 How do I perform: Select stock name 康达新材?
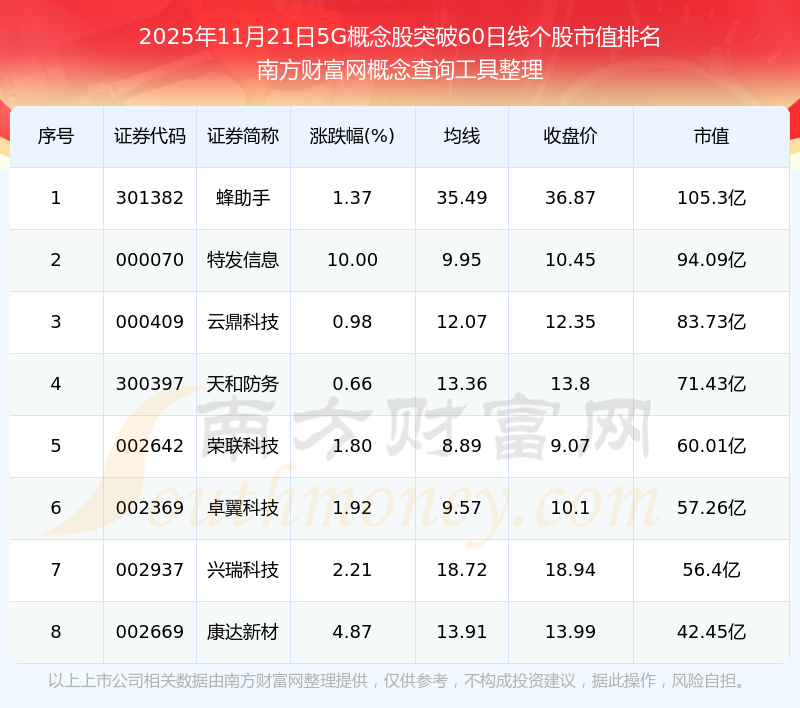coord(243,632)
